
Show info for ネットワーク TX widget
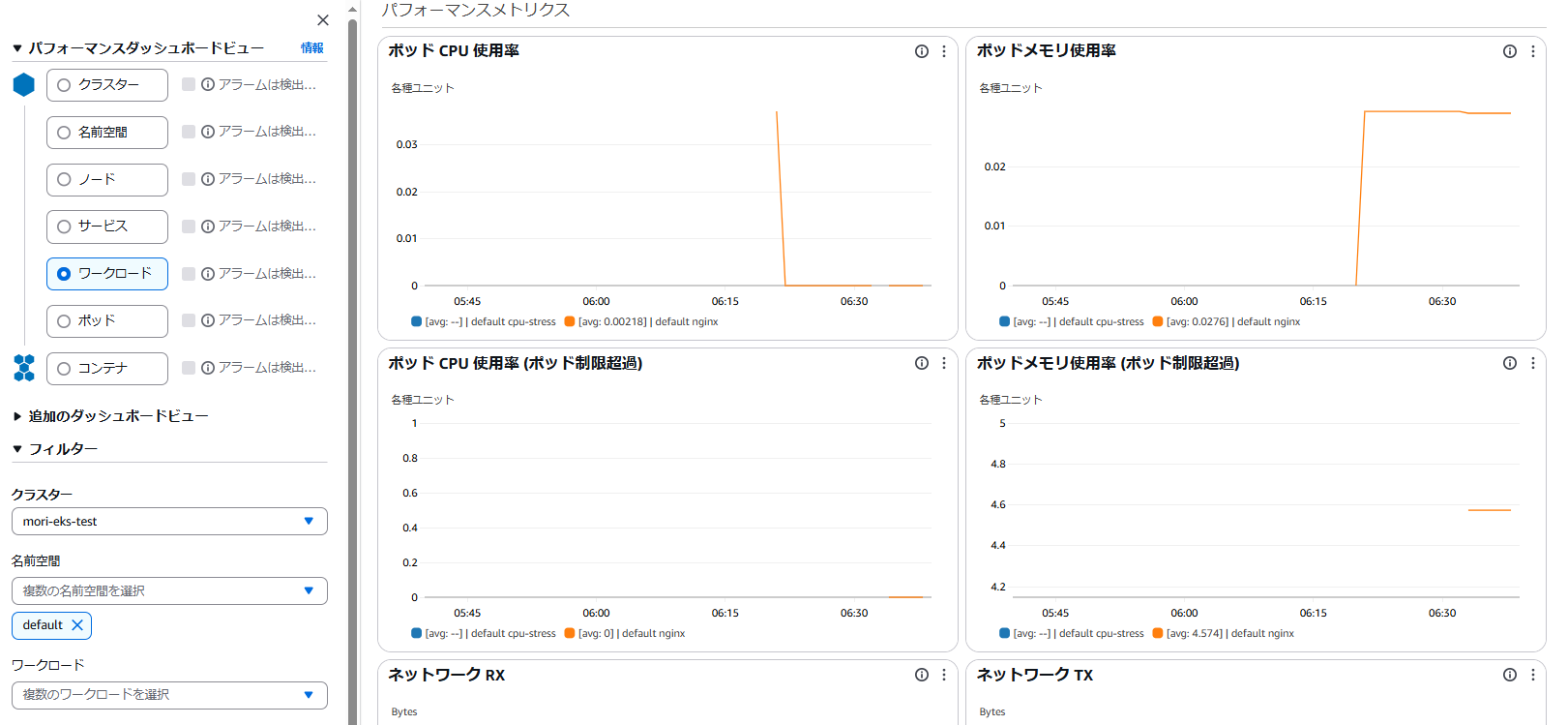[x=1510, y=675]
